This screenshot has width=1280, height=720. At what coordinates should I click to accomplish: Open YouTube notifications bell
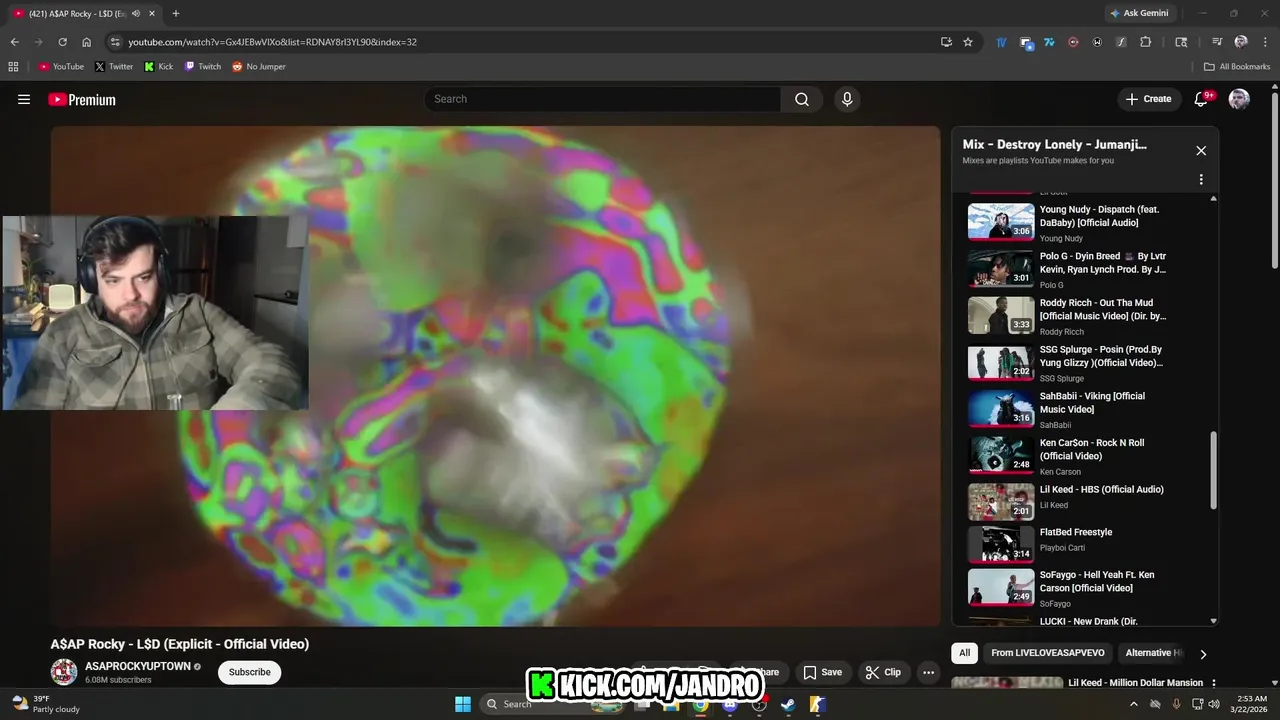coord(1202,99)
